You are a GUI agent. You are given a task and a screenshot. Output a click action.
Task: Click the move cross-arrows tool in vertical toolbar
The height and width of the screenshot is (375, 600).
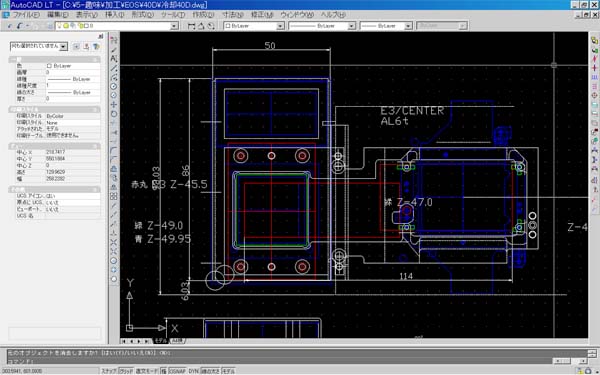click(114, 104)
